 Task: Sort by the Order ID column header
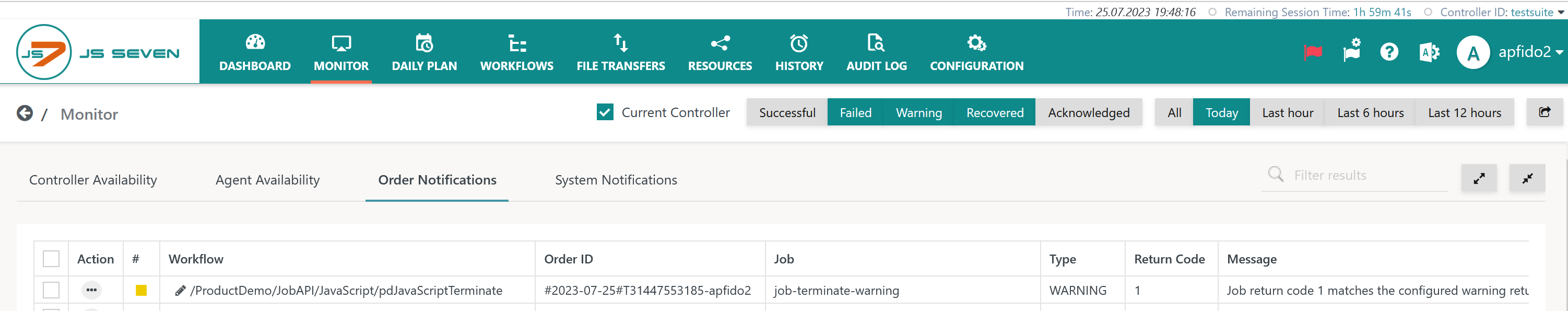(569, 259)
